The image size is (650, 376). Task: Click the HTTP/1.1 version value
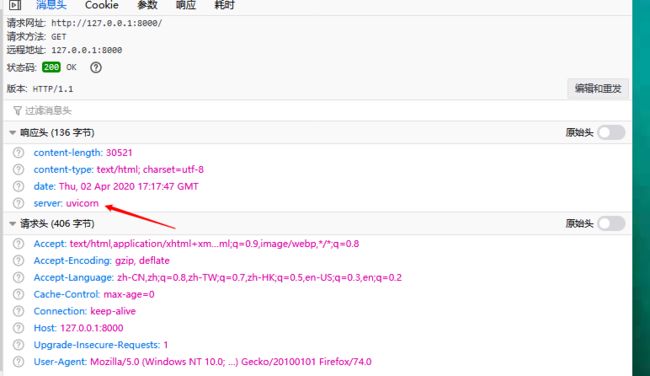(x=53, y=89)
